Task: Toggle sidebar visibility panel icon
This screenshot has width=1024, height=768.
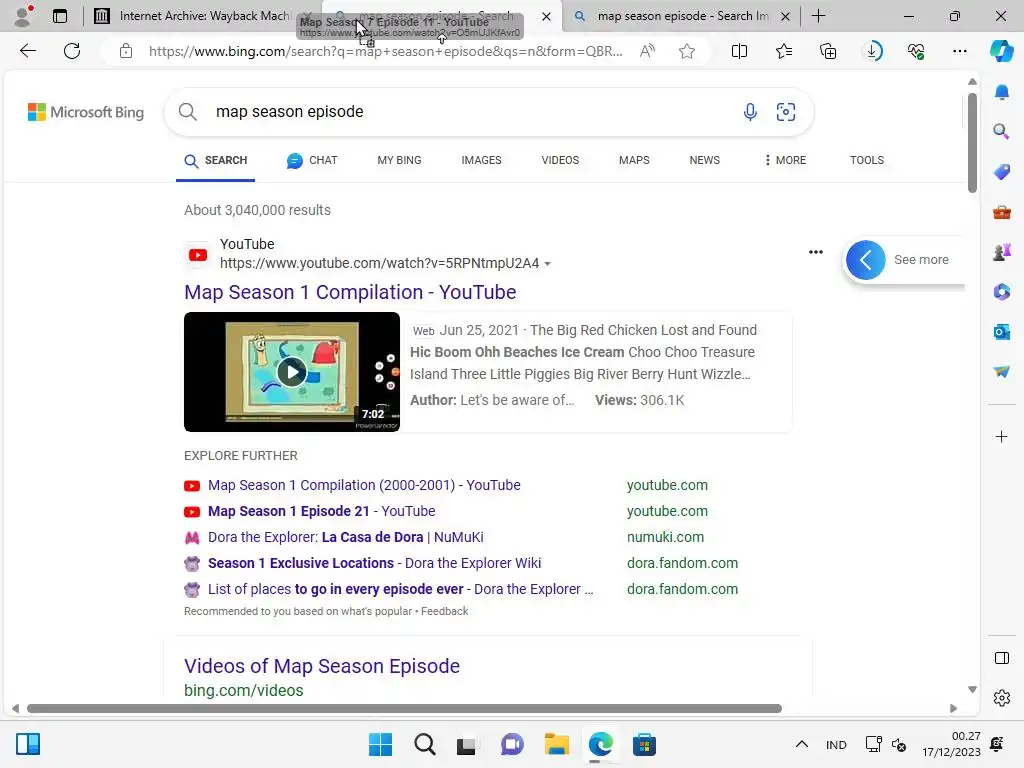Action: pyautogui.click(x=1002, y=658)
